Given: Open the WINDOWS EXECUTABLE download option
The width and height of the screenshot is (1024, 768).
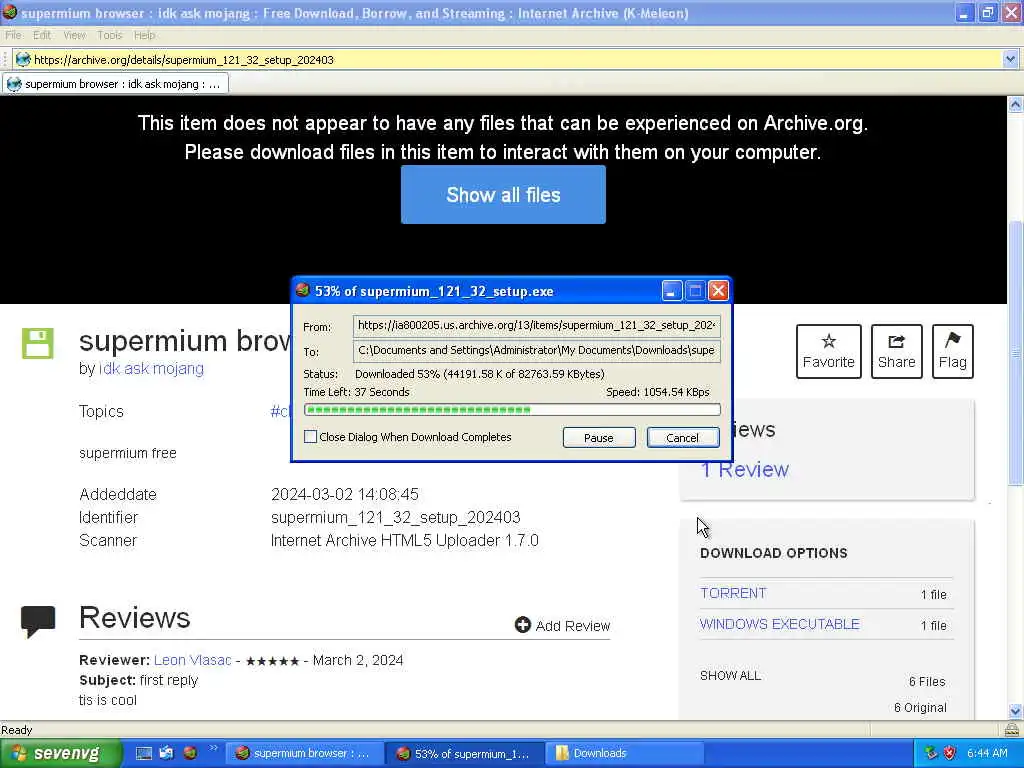Looking at the screenshot, I should [779, 624].
